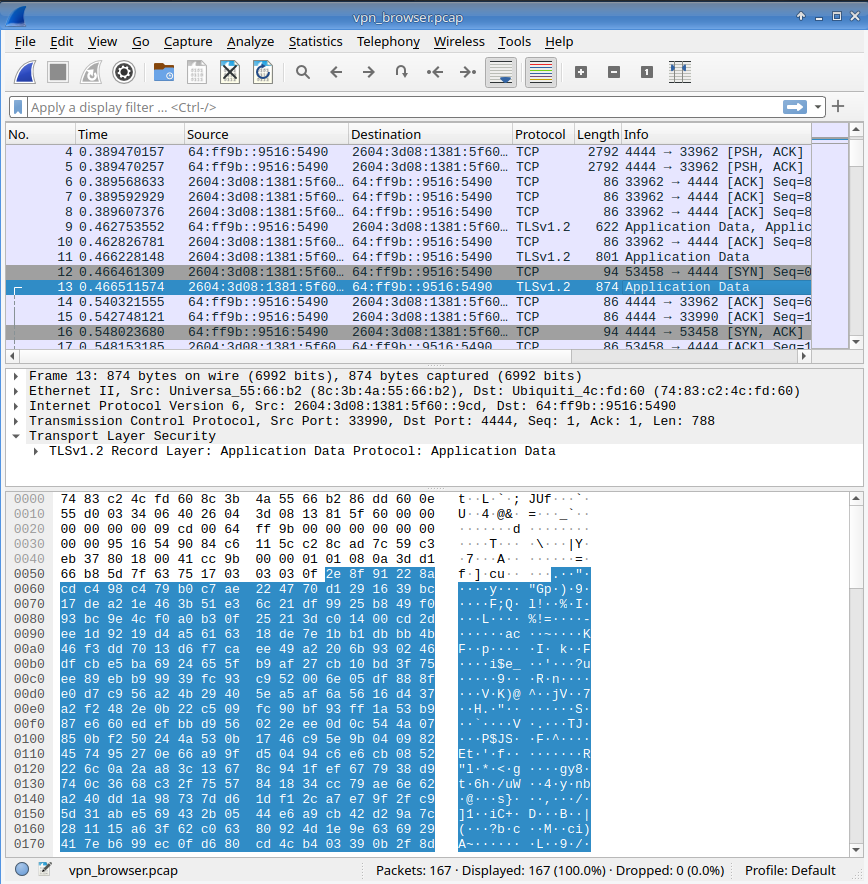Toggle auto-scroll during live capture
The width and height of the screenshot is (868, 884).
coord(501,72)
